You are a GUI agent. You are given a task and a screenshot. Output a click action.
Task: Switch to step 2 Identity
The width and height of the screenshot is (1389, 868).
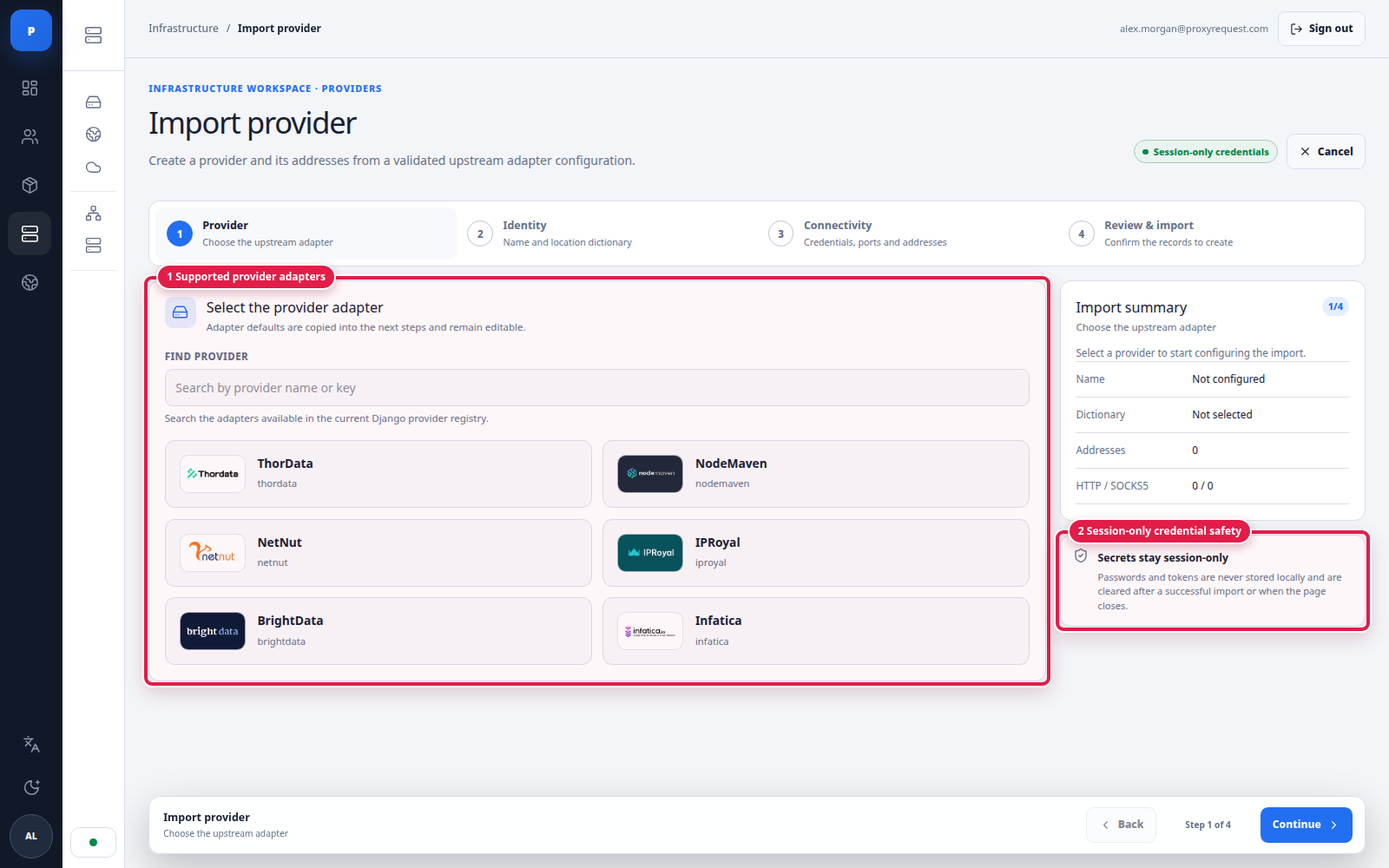pos(607,233)
